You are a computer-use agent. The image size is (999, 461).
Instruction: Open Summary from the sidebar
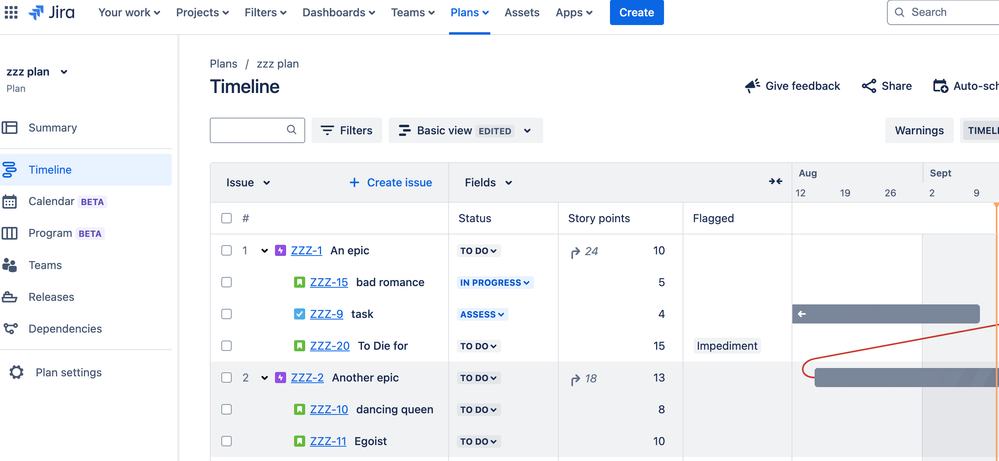[x=52, y=127]
